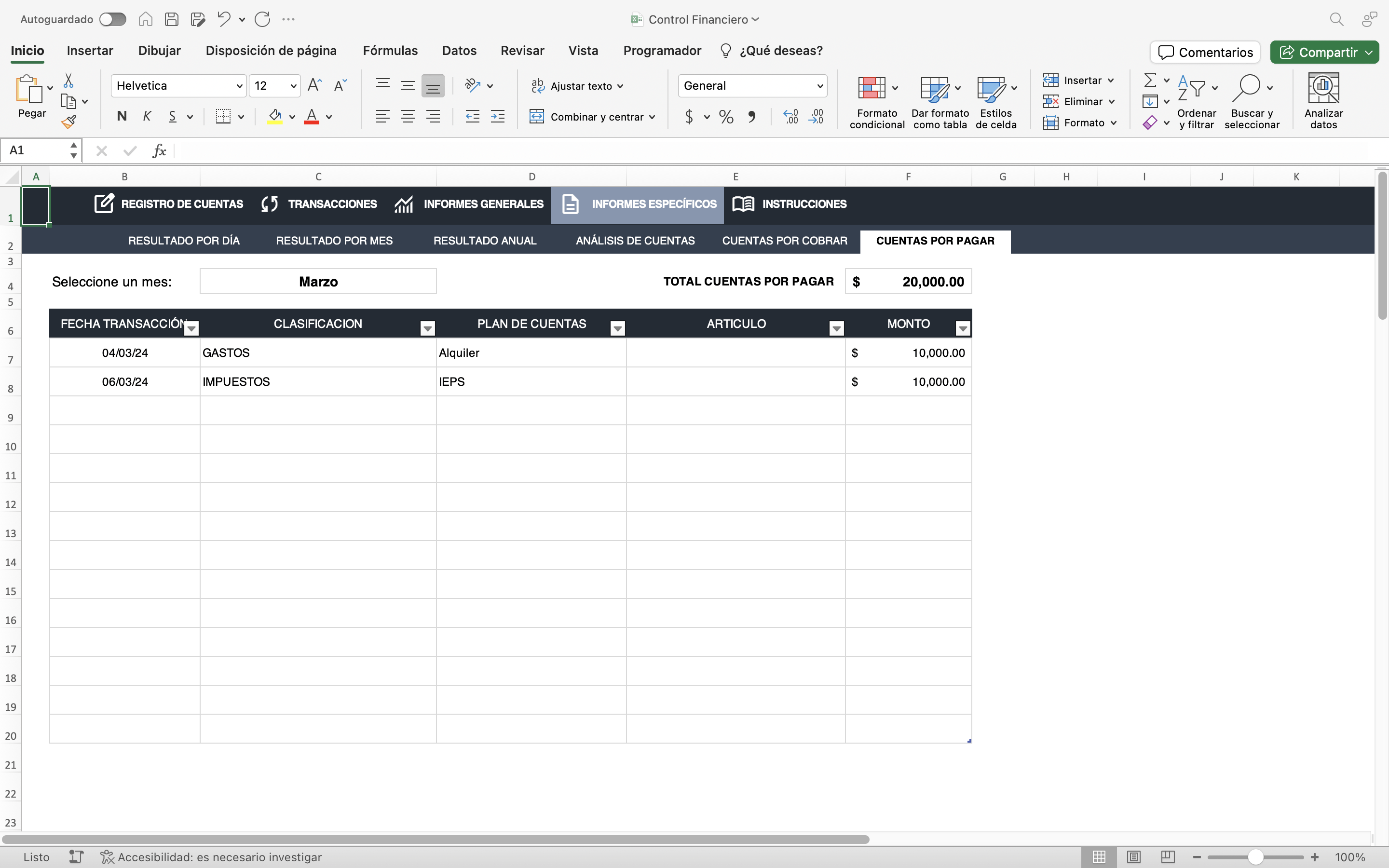
Task: Click the Align left icon
Action: [x=382, y=117]
